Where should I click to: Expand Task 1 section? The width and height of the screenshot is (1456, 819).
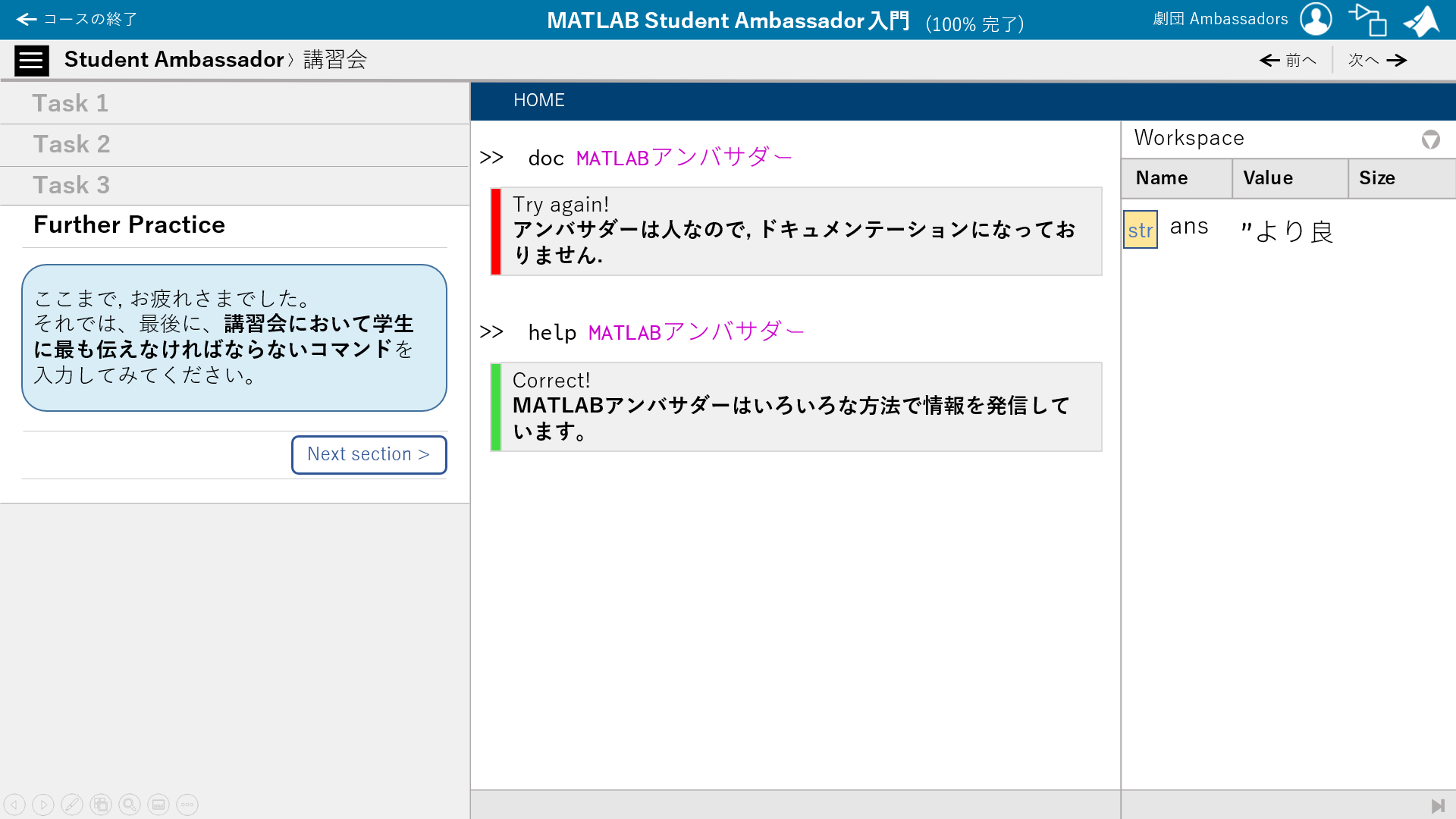tap(70, 103)
